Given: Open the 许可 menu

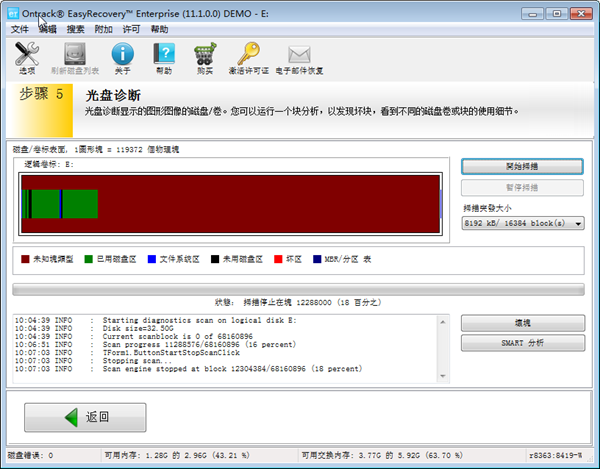Looking at the screenshot, I should (131, 29).
